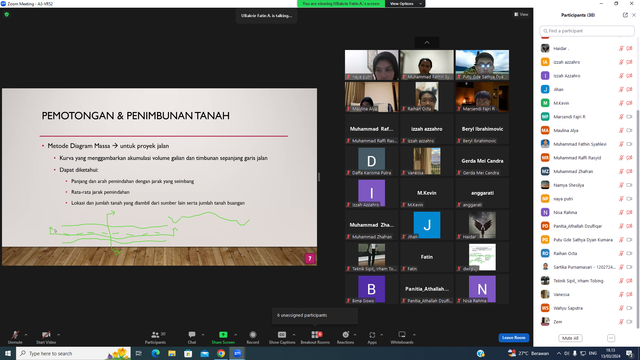
Task: Toggle microphone icon for Vanessa
Action: tap(621, 294)
